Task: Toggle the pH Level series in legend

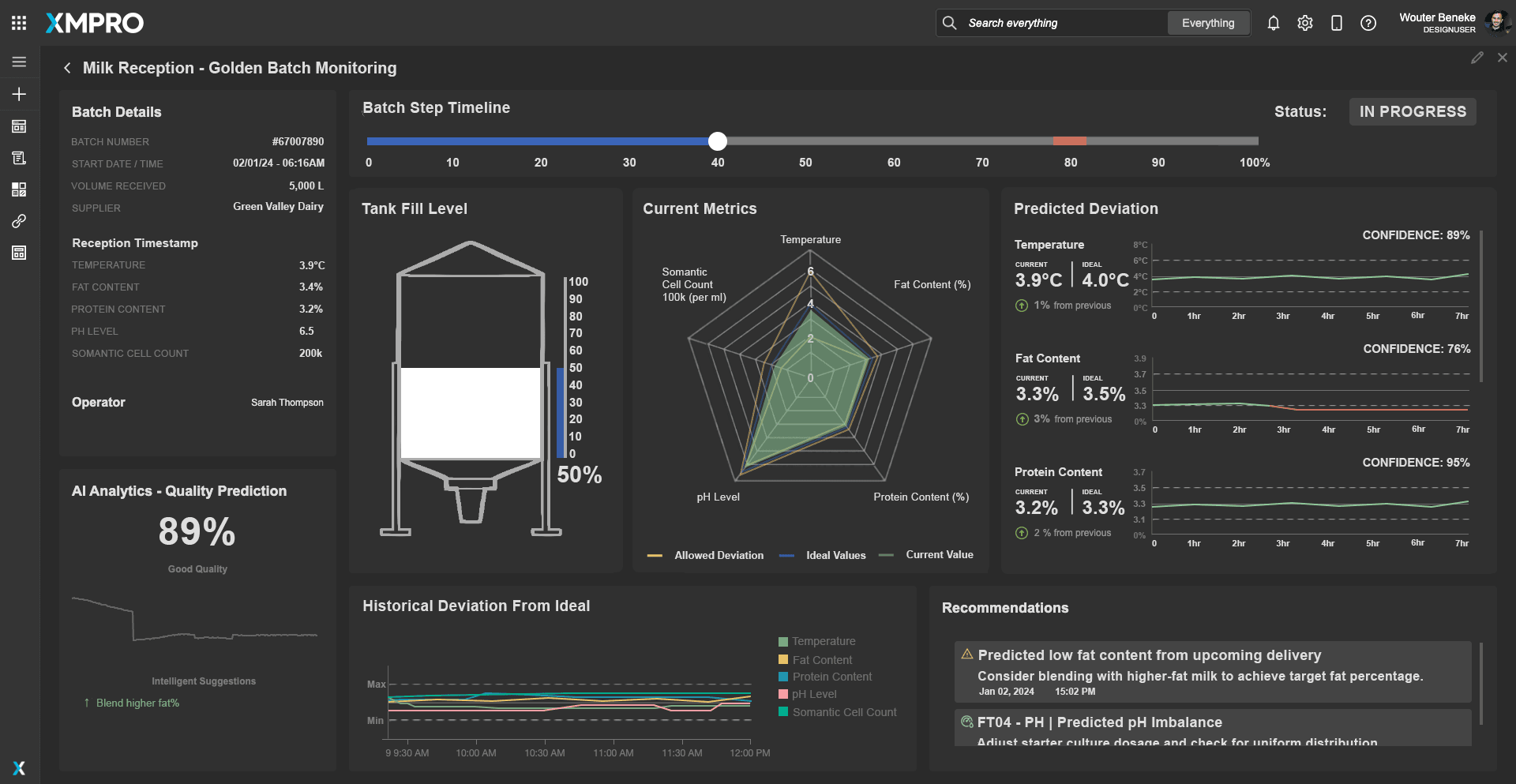Action: 813,694
